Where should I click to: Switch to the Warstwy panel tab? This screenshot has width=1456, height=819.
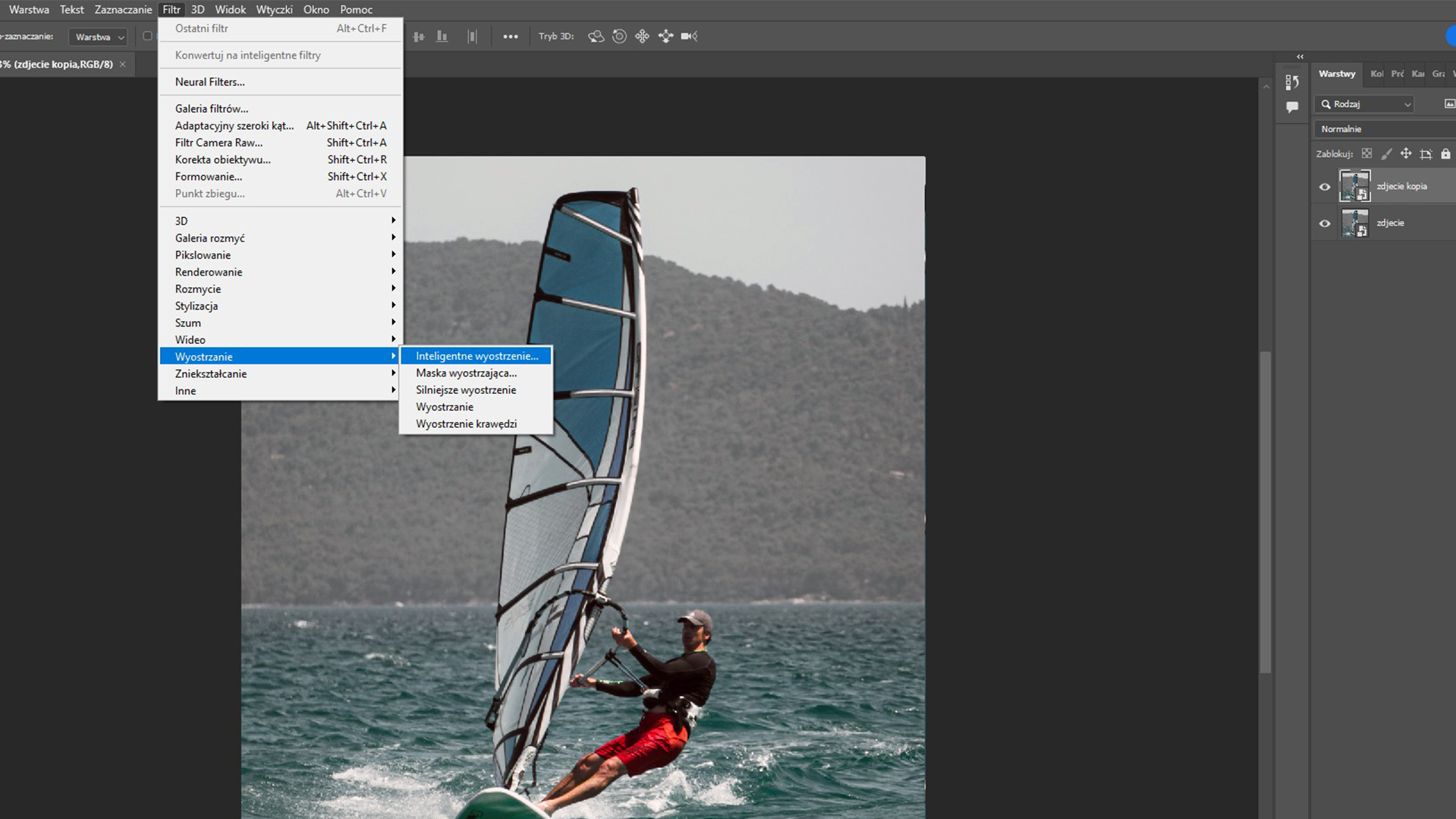(x=1337, y=74)
